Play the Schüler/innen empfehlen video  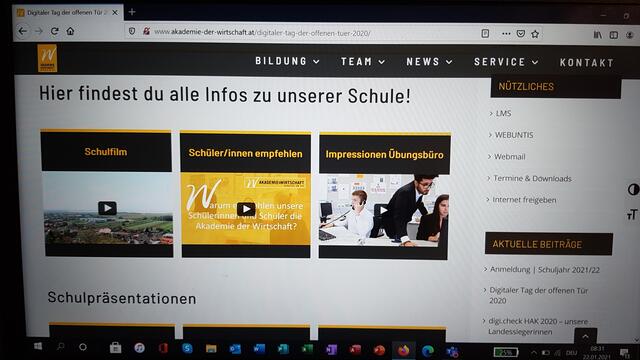pos(246,209)
